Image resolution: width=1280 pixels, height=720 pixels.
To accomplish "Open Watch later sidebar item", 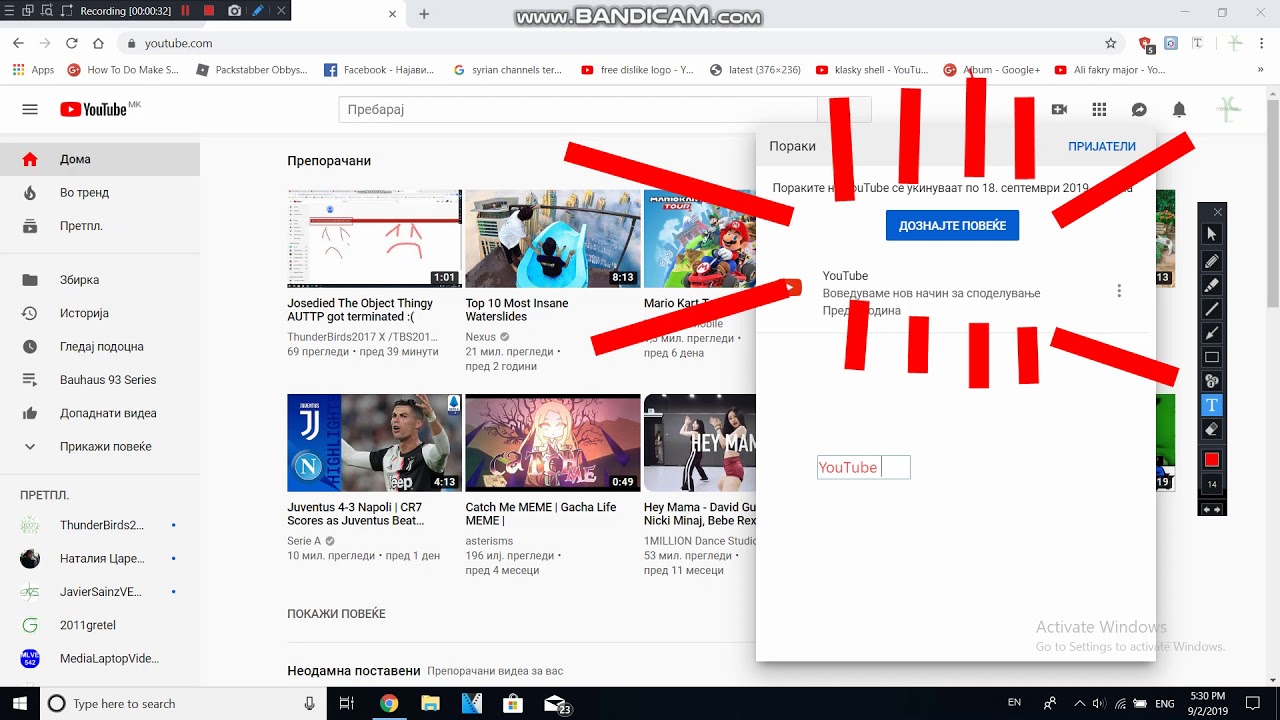I will (x=100, y=346).
